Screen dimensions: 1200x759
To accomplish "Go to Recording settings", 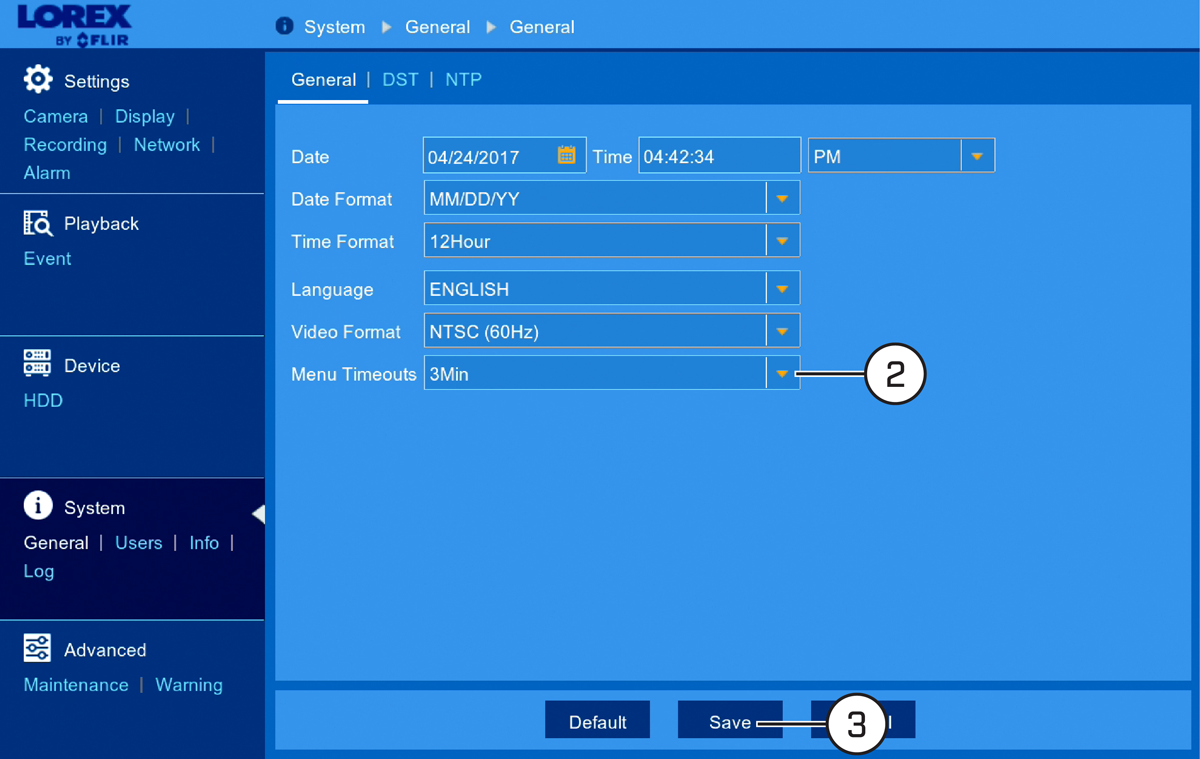I will (x=65, y=144).
